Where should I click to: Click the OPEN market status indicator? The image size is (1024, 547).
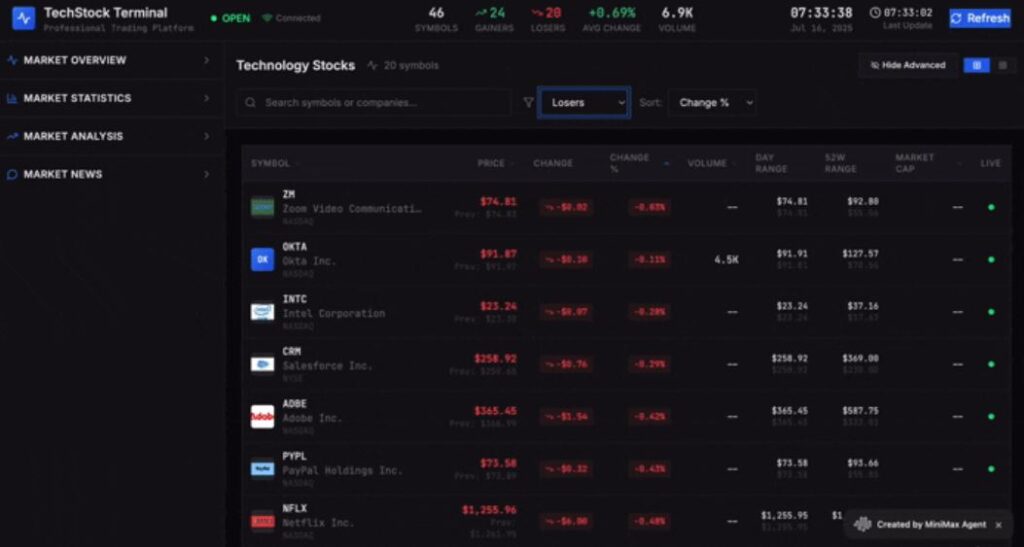[x=231, y=18]
